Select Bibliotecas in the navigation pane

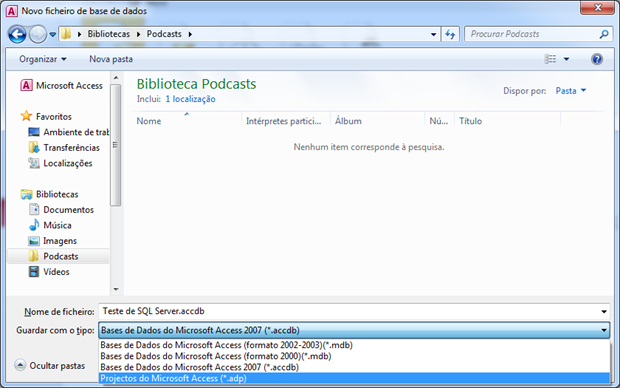tap(50, 194)
